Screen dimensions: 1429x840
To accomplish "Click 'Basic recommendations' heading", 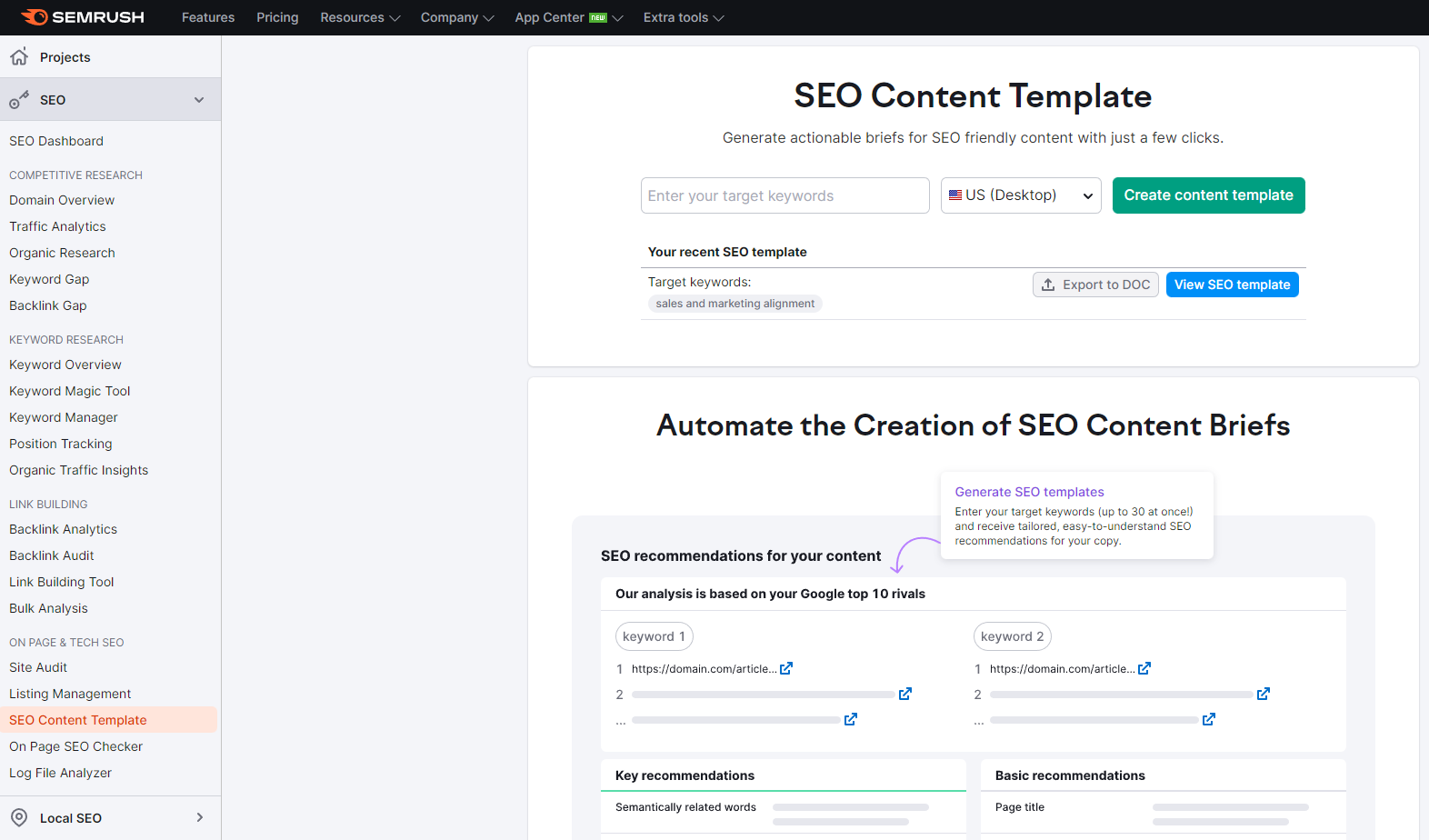I will click(1070, 775).
